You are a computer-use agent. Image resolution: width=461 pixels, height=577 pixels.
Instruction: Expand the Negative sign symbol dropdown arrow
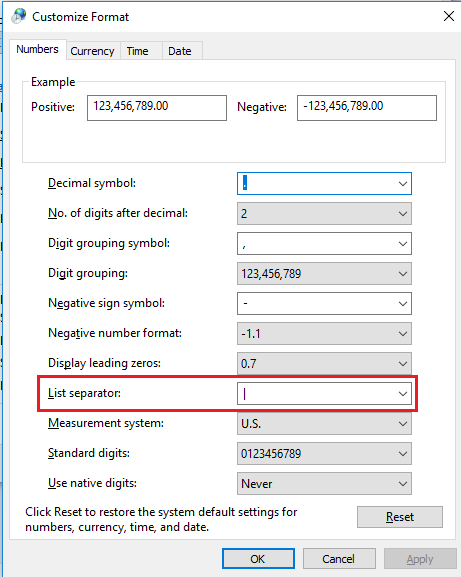coord(403,304)
